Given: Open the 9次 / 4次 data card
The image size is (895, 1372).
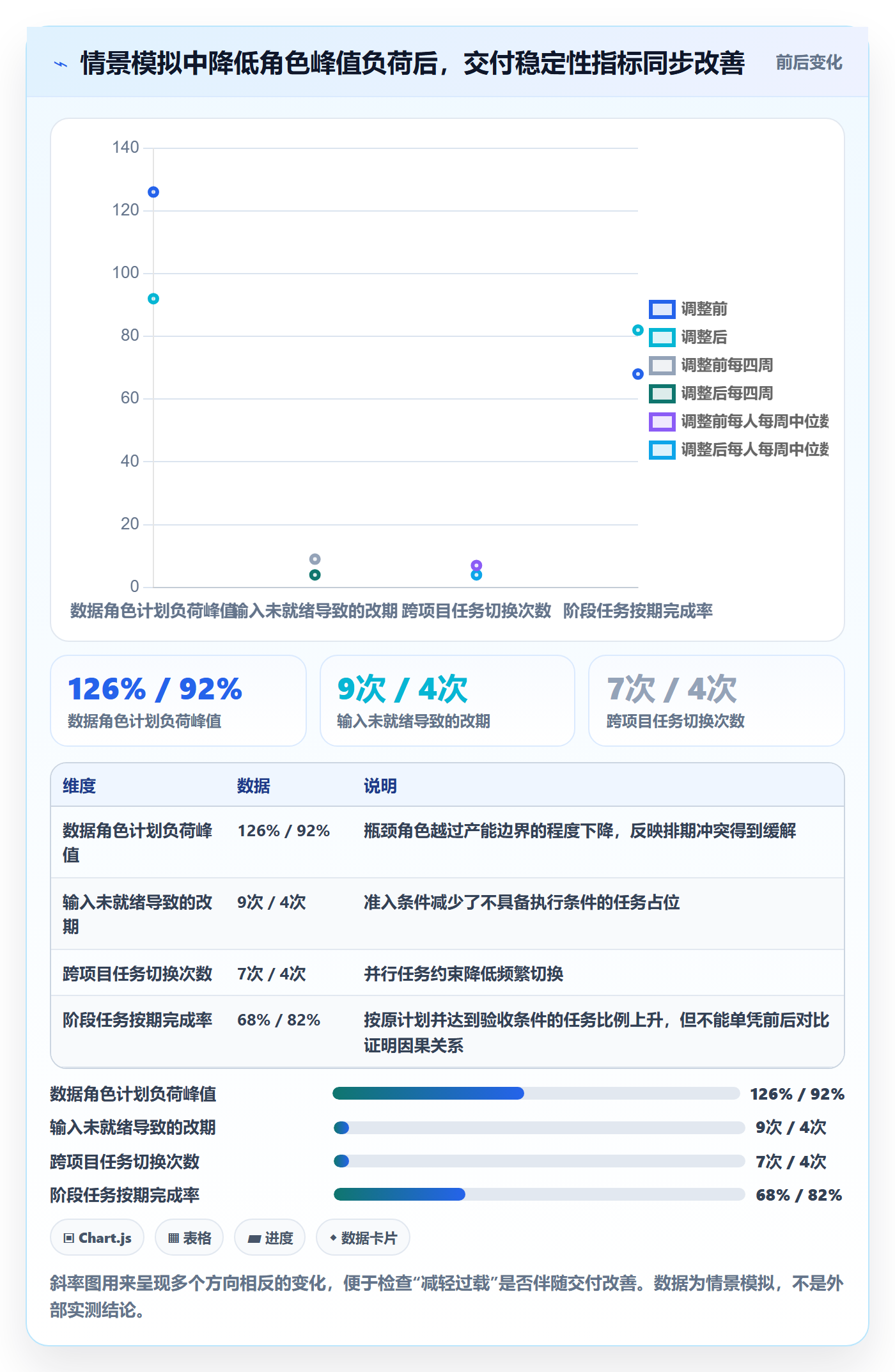Looking at the screenshot, I should [x=447, y=701].
